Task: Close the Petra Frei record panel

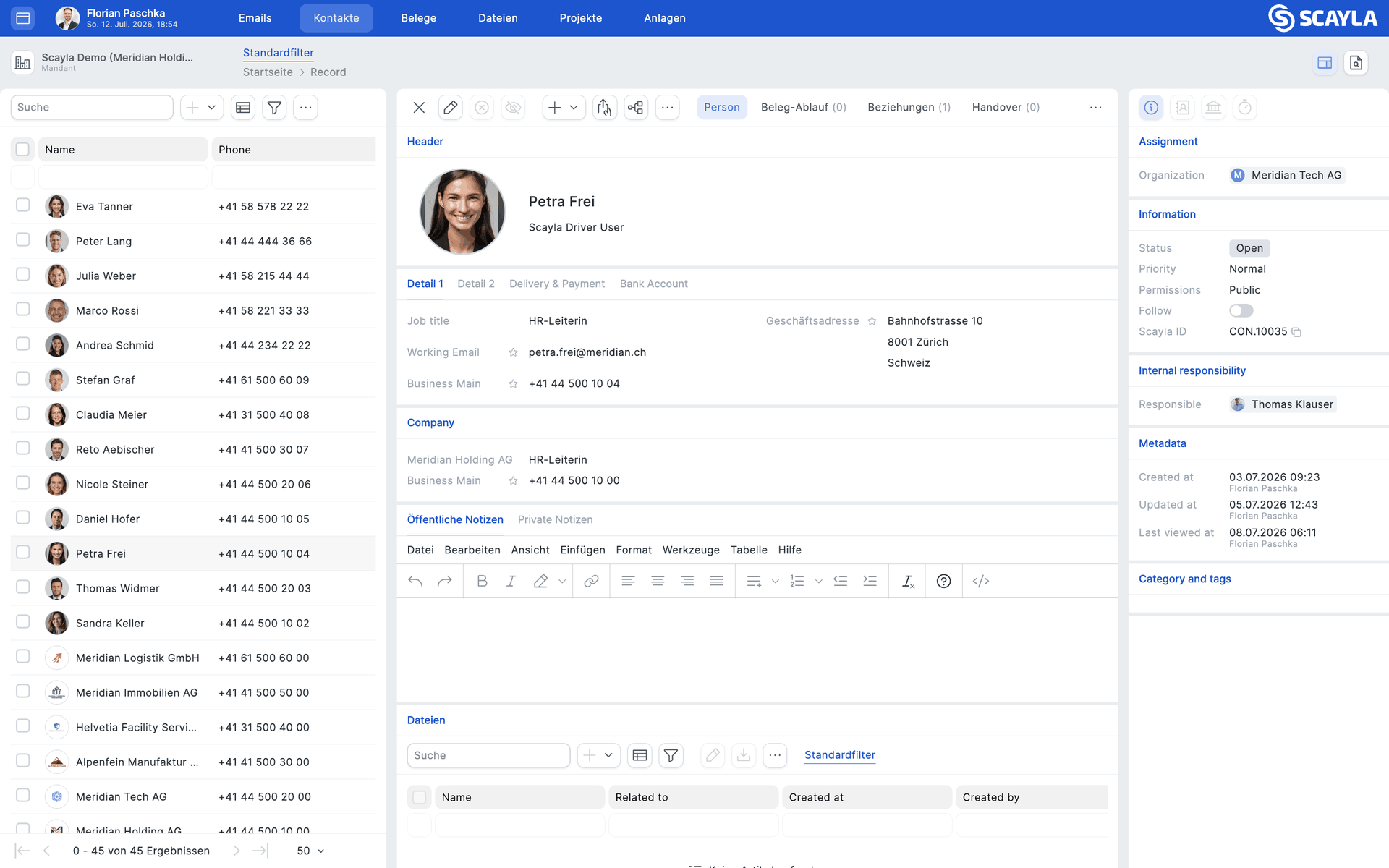Action: (419, 108)
